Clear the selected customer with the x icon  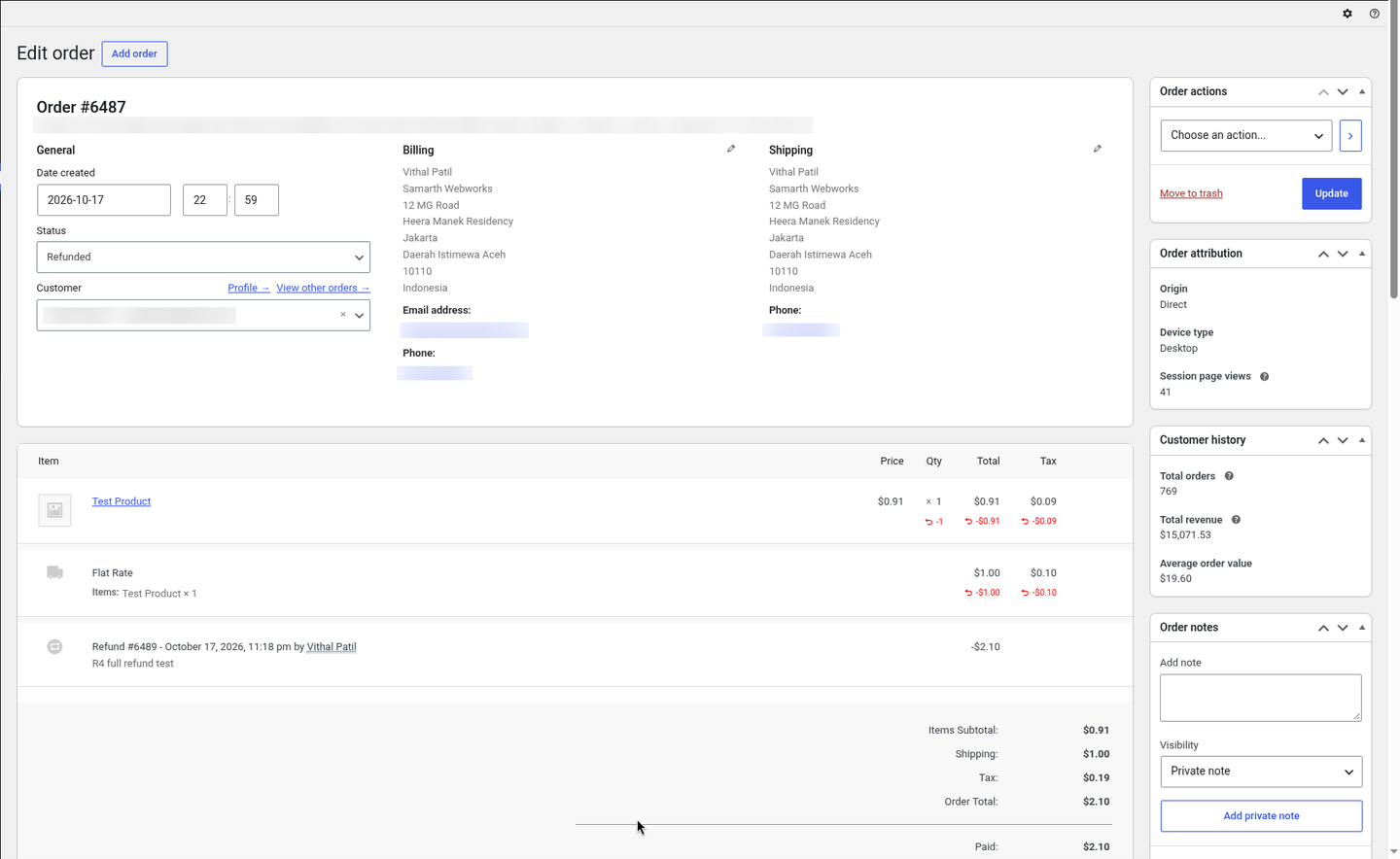click(342, 315)
